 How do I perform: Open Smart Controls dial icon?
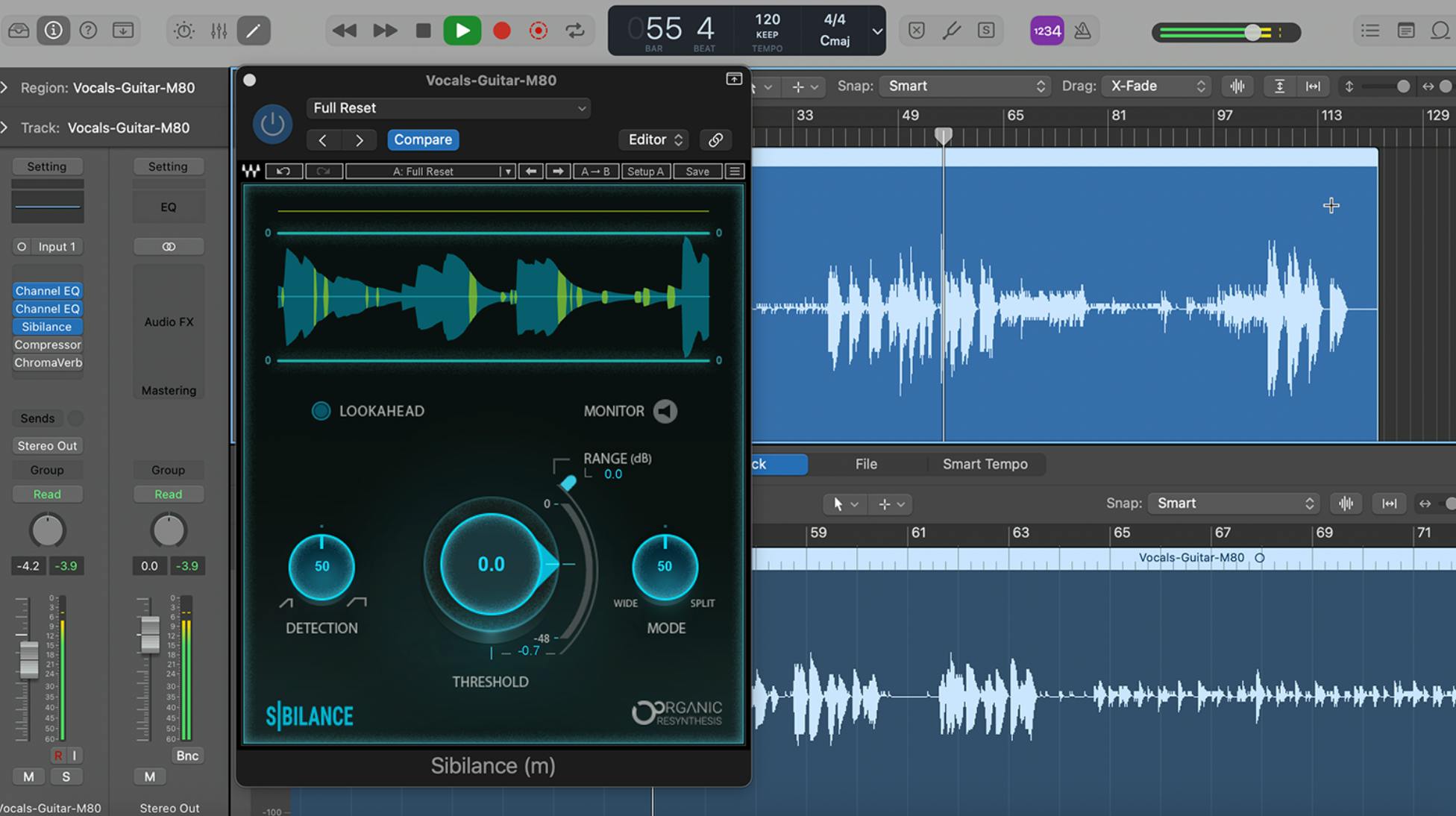183,31
